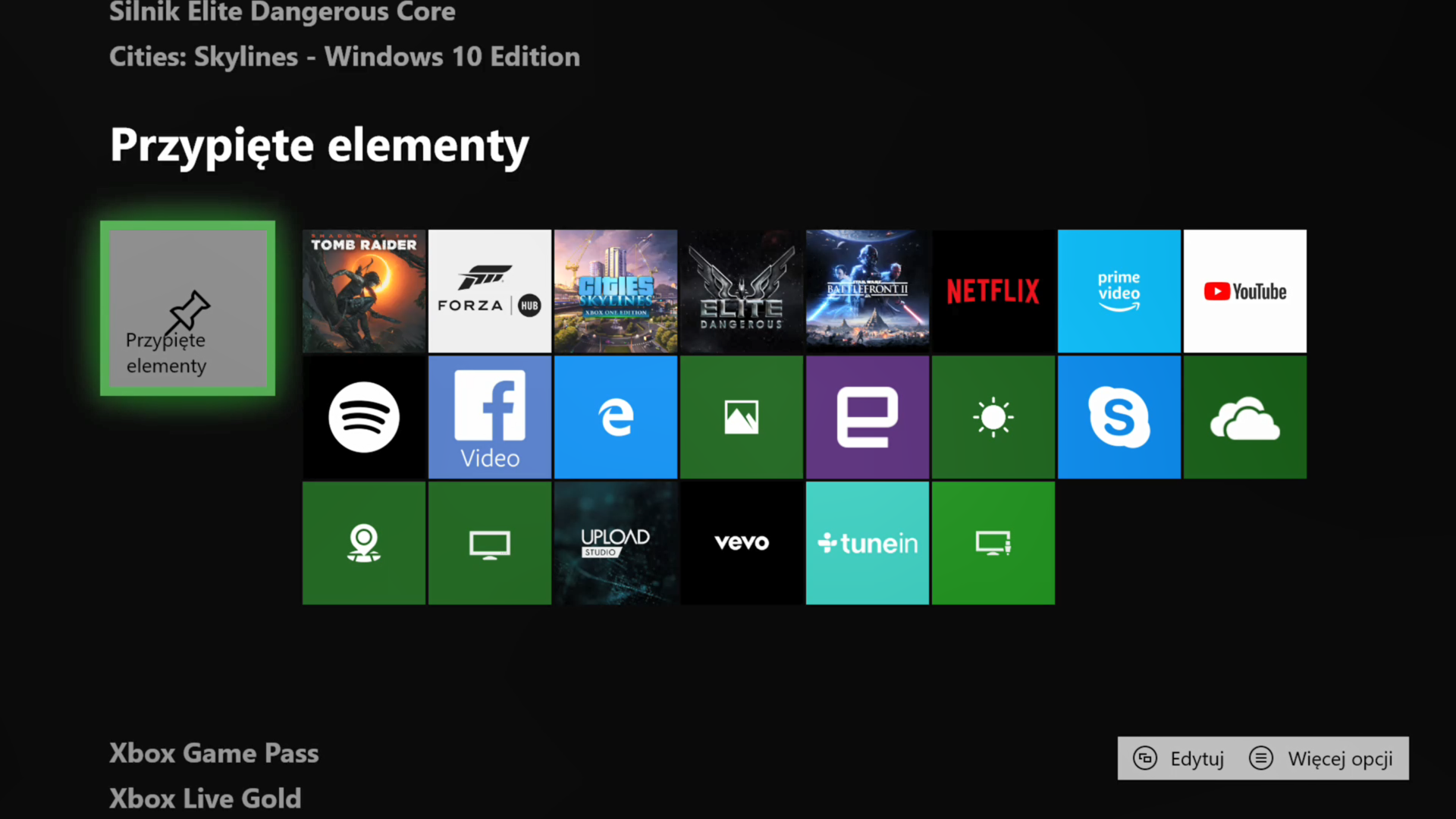Launch Shadow of the Tomb Raider tile
The image size is (1456, 819).
tap(364, 291)
